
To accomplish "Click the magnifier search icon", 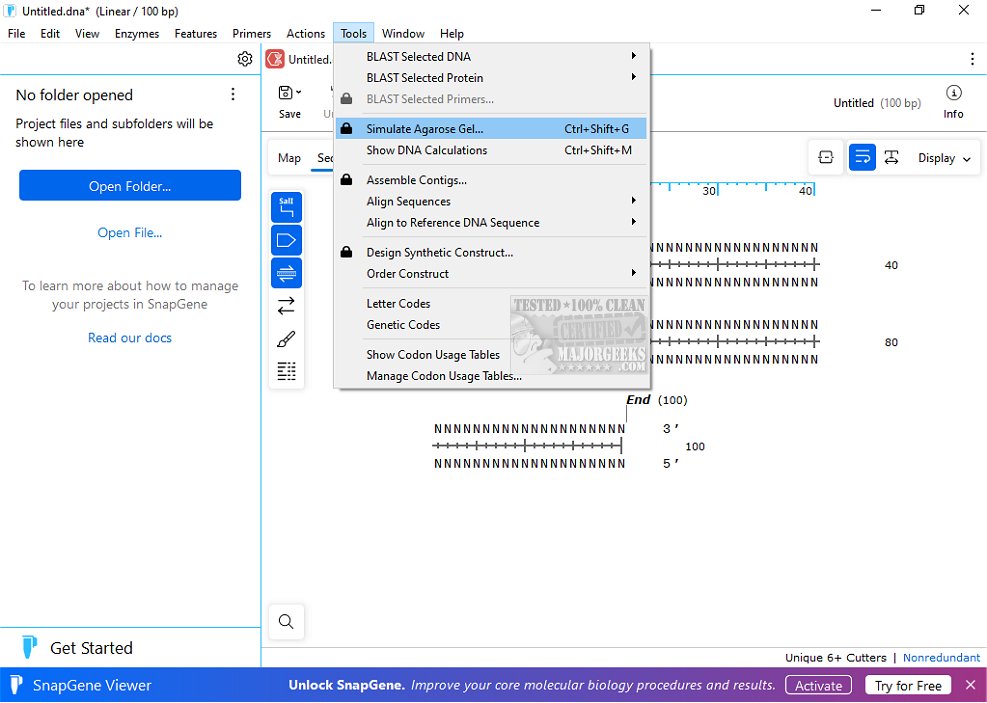I will pyautogui.click(x=286, y=622).
